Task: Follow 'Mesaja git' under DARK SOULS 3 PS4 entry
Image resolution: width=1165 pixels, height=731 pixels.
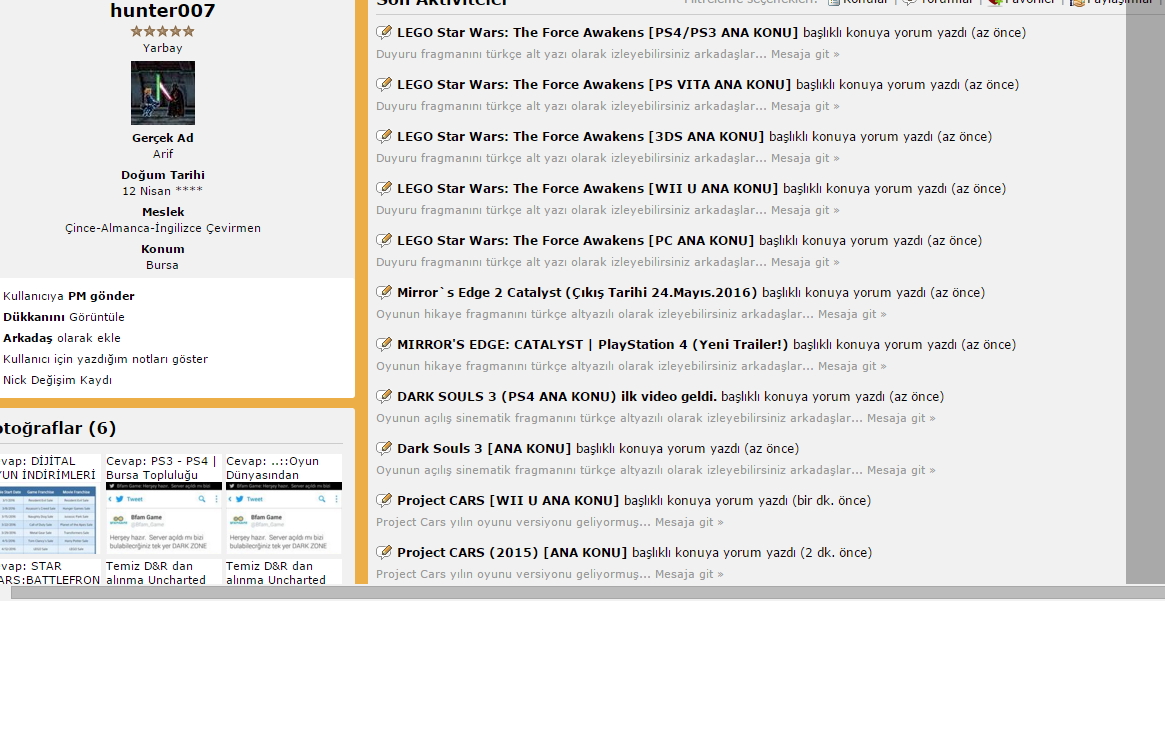Action: tap(901, 418)
